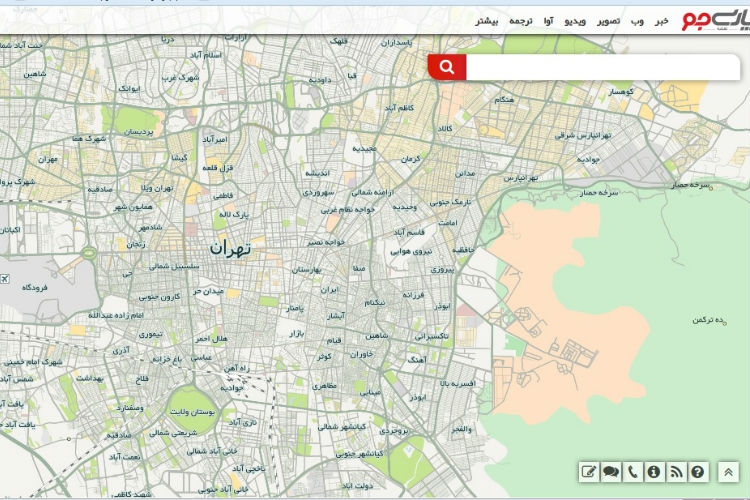Open the ویدیو (video) section
Viewport: 750px width, 500px height.
pos(576,20)
